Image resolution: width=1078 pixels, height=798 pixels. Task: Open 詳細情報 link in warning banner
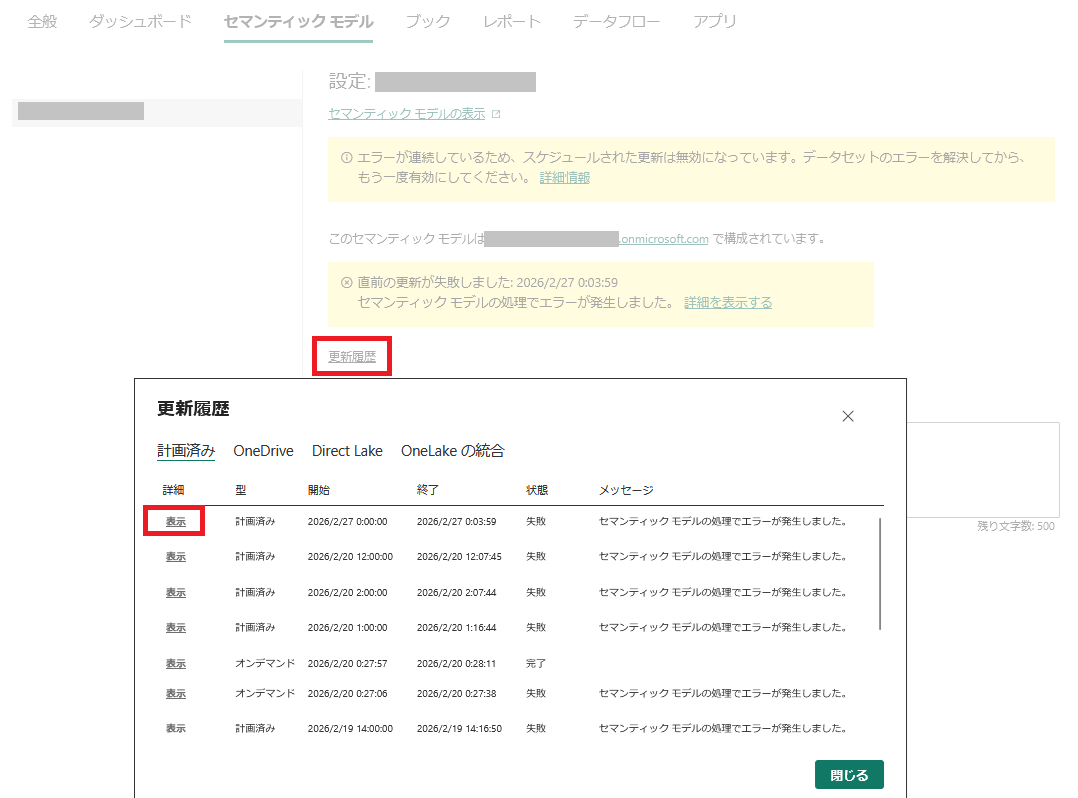click(564, 177)
